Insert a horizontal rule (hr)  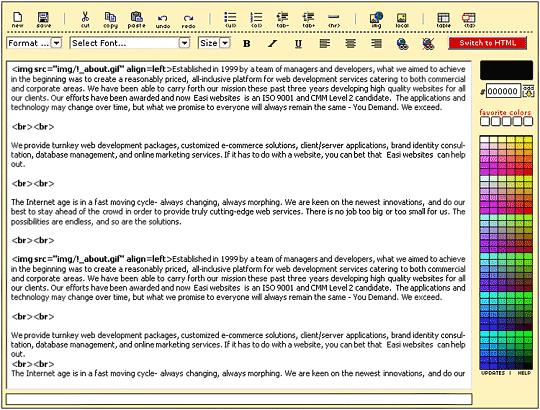click(x=334, y=20)
